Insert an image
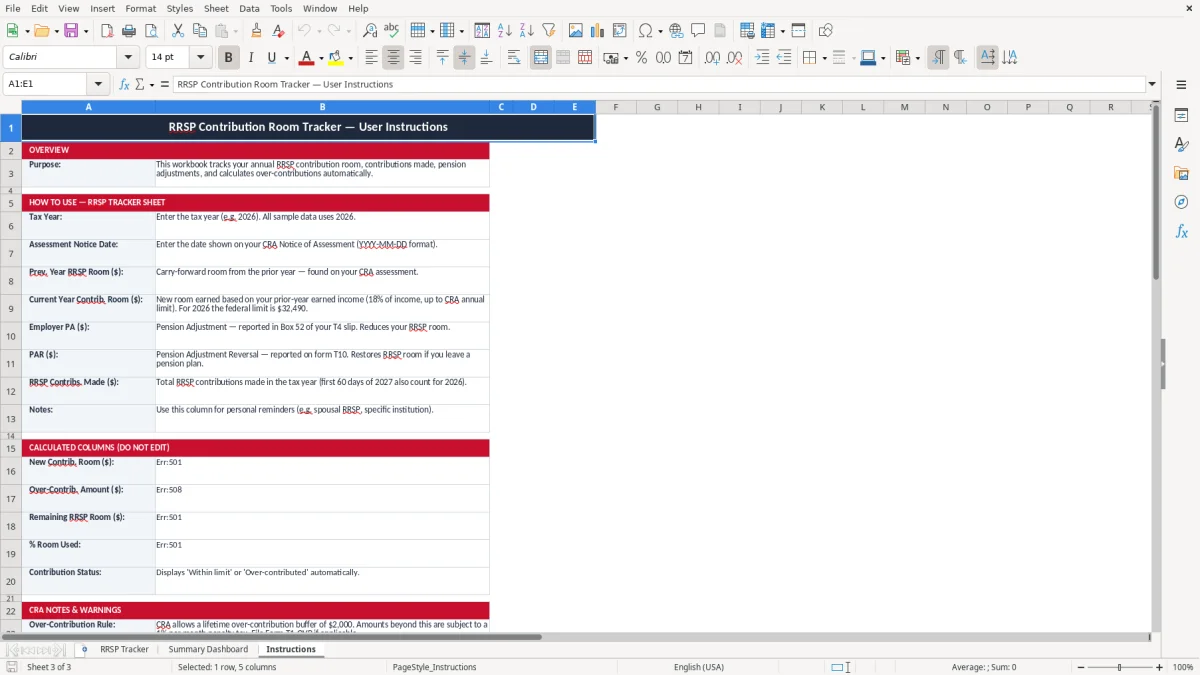This screenshot has height=675, width=1200. (x=576, y=31)
